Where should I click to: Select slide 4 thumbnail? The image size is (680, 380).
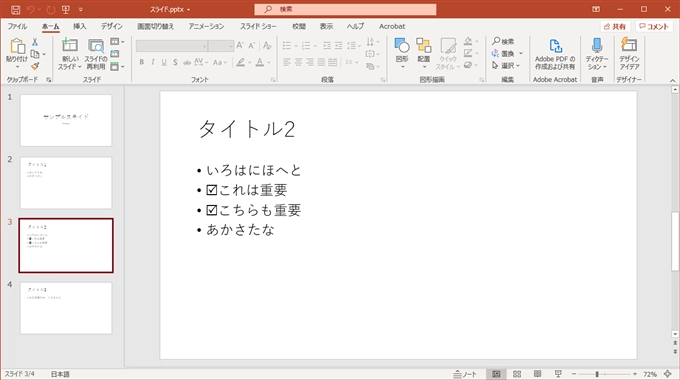[66, 308]
